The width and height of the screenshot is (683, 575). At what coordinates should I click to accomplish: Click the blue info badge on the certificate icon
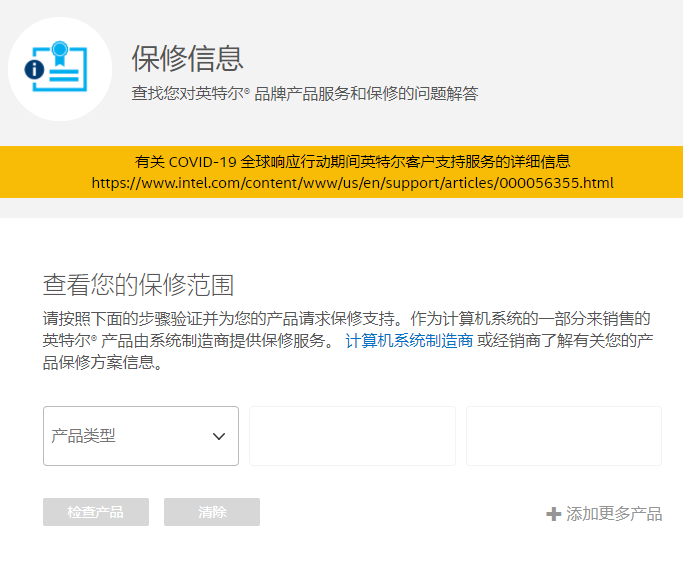point(35,70)
